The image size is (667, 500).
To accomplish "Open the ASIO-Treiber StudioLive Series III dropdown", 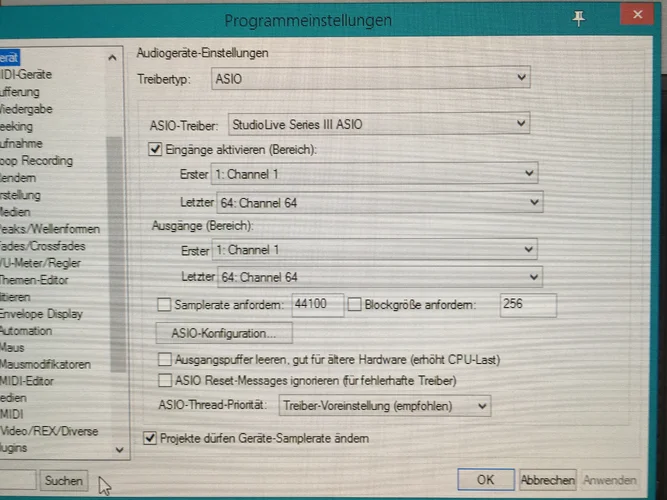I will pyautogui.click(x=379, y=124).
